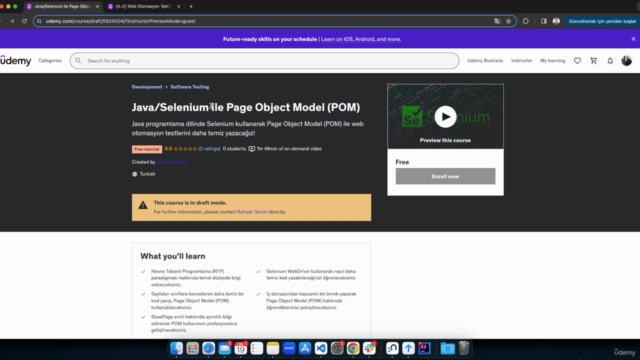Open the Downloads folder in the Dock
The height and width of the screenshot is (360, 640).
447,348
